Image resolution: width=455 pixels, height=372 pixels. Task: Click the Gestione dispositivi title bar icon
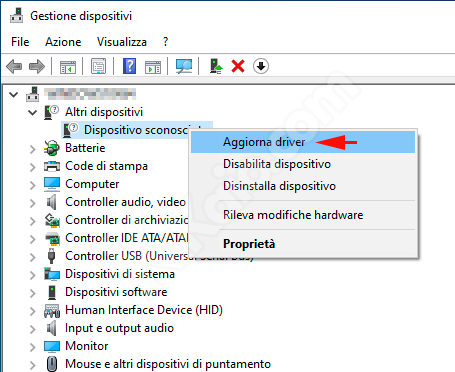(x=17, y=15)
